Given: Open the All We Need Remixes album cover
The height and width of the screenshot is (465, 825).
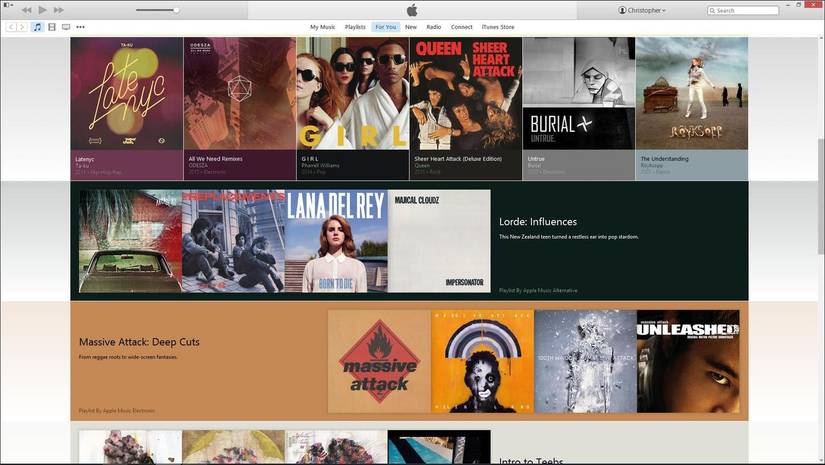Looking at the screenshot, I should [x=240, y=94].
